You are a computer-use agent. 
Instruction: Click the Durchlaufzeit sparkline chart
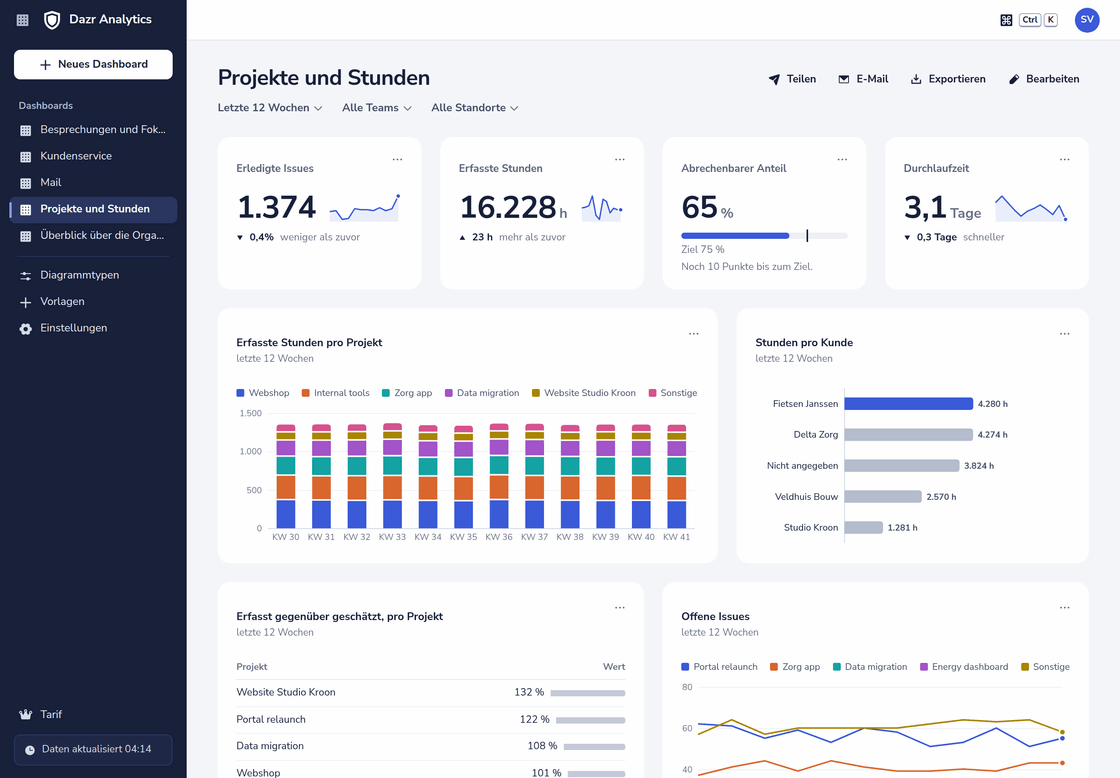[x=1031, y=208]
